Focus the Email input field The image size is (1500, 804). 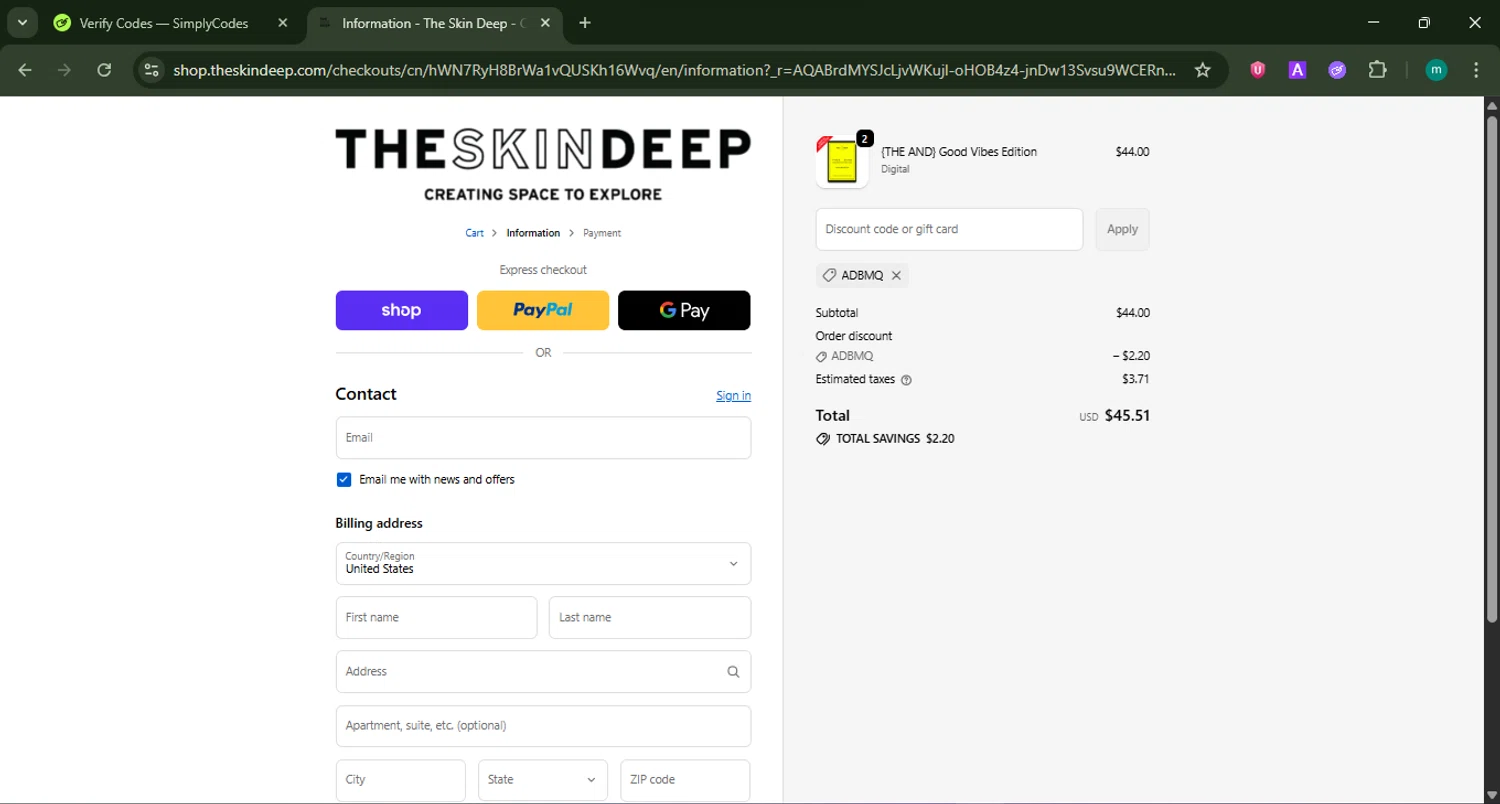(x=543, y=438)
